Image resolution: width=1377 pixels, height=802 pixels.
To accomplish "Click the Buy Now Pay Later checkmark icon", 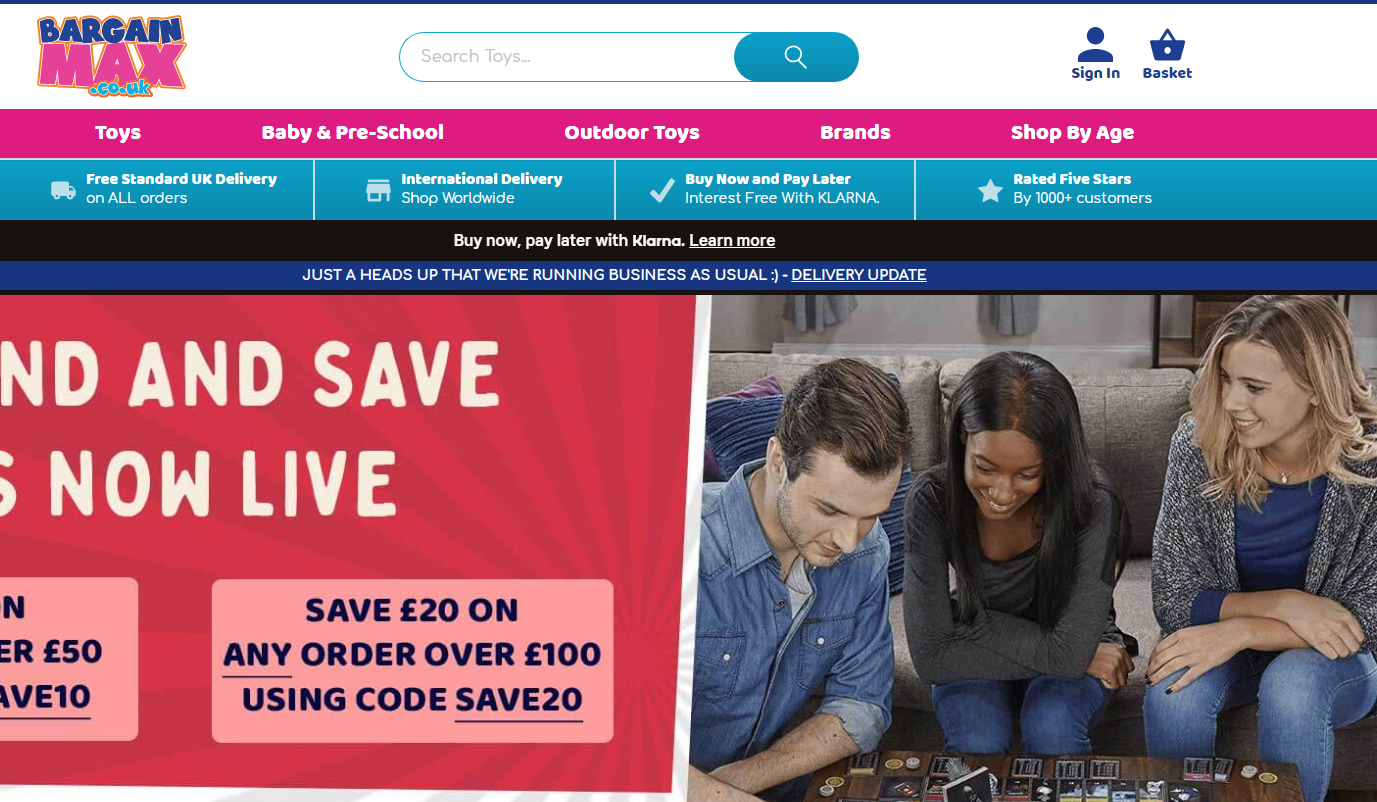I will (x=662, y=190).
